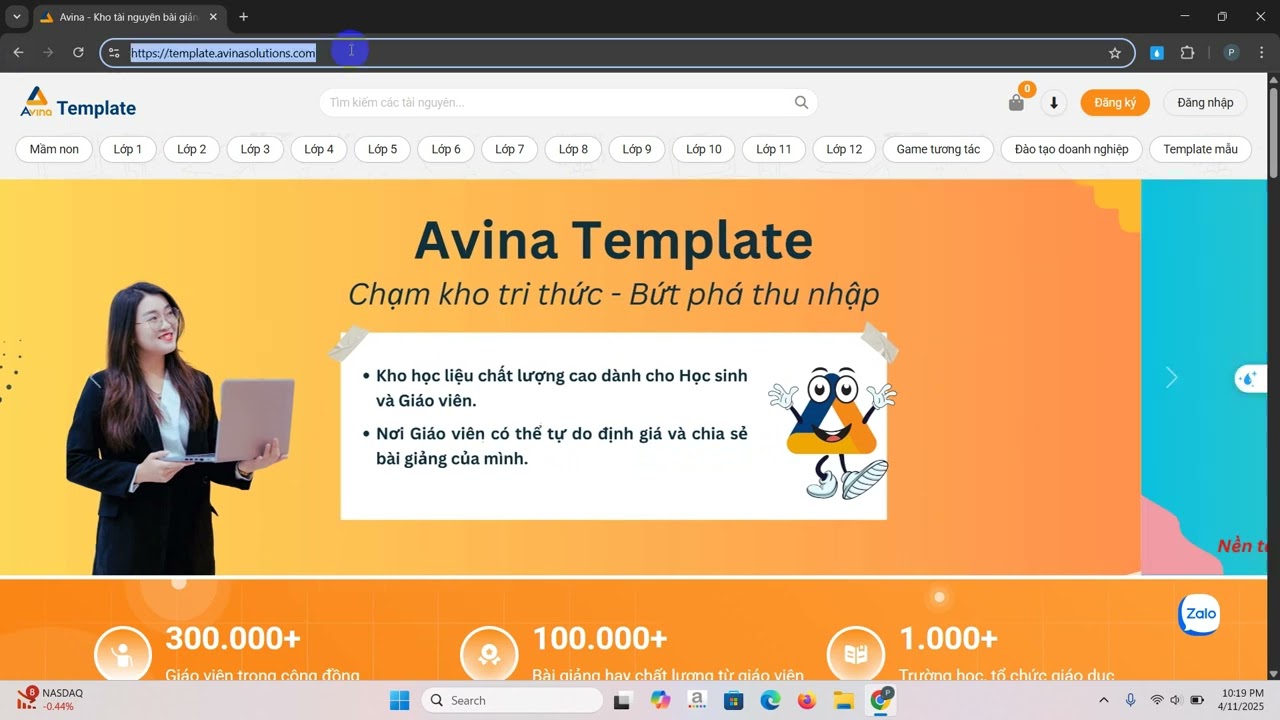Open Firefox from the taskbar

807,700
